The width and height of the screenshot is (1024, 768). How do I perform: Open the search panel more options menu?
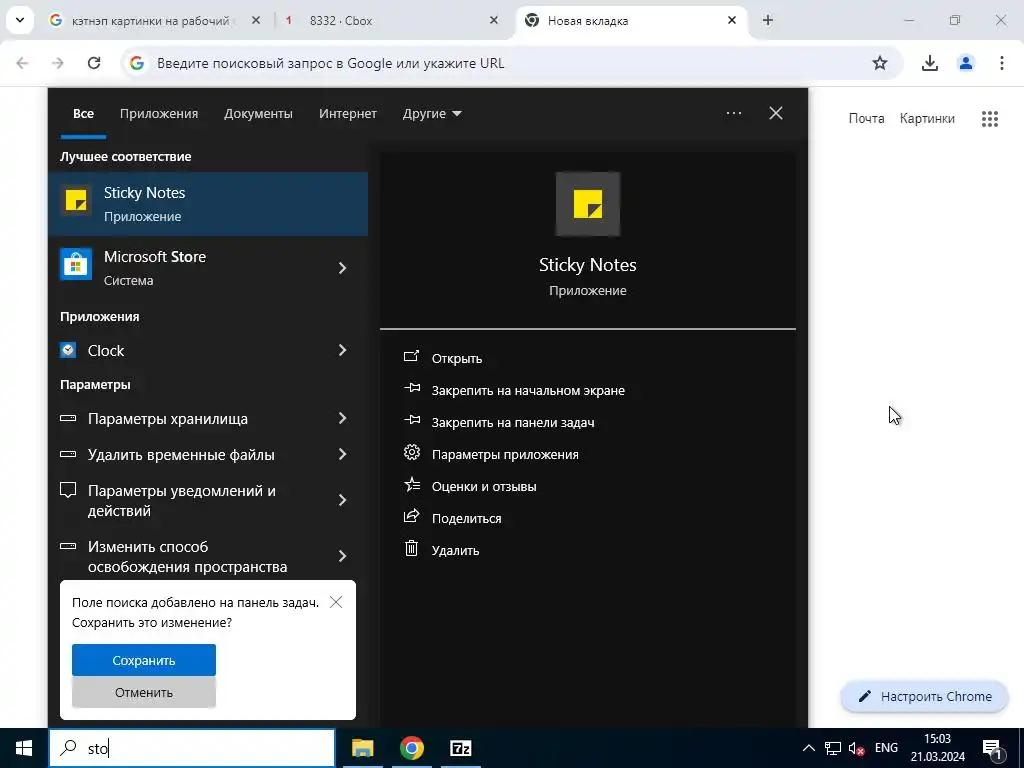733,113
